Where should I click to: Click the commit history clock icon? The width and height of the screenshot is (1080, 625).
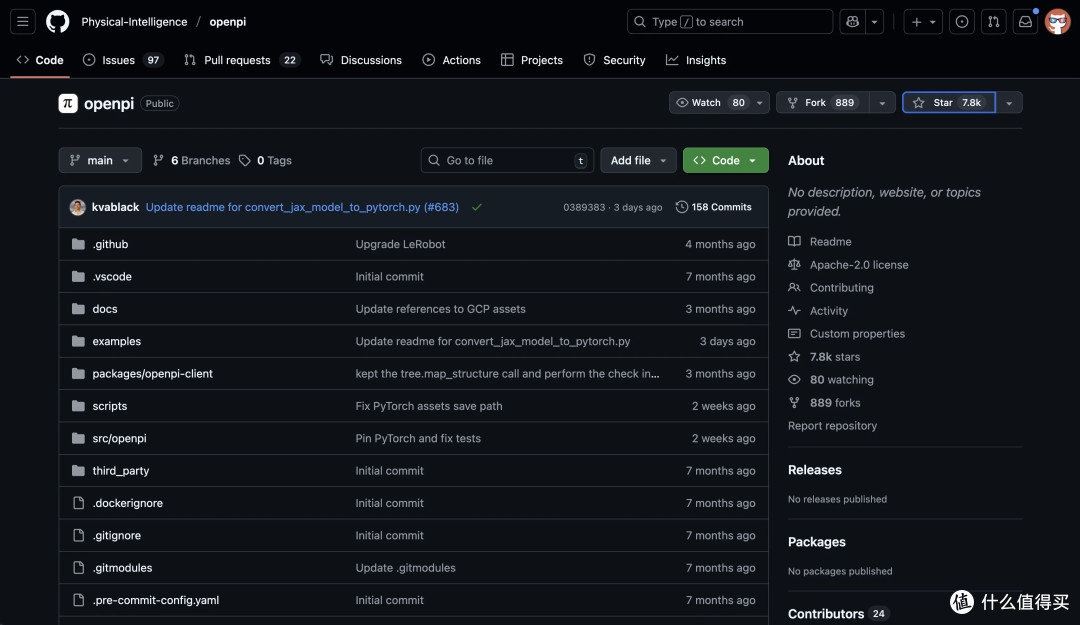coord(681,207)
